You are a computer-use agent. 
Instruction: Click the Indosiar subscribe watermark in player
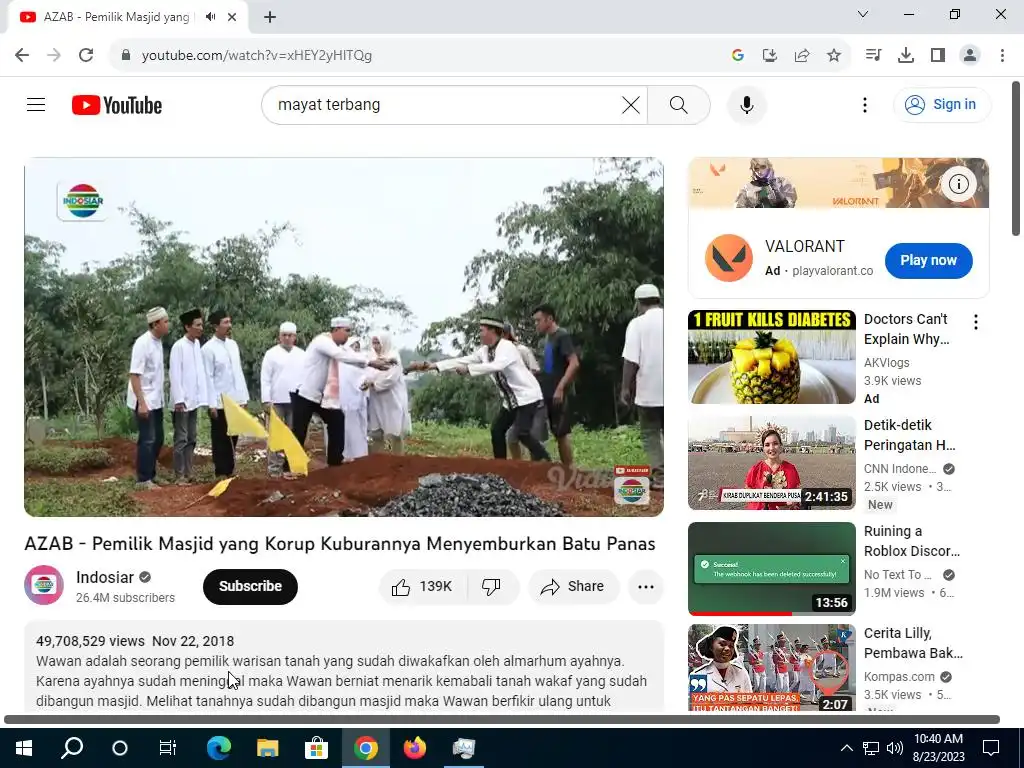(x=632, y=485)
